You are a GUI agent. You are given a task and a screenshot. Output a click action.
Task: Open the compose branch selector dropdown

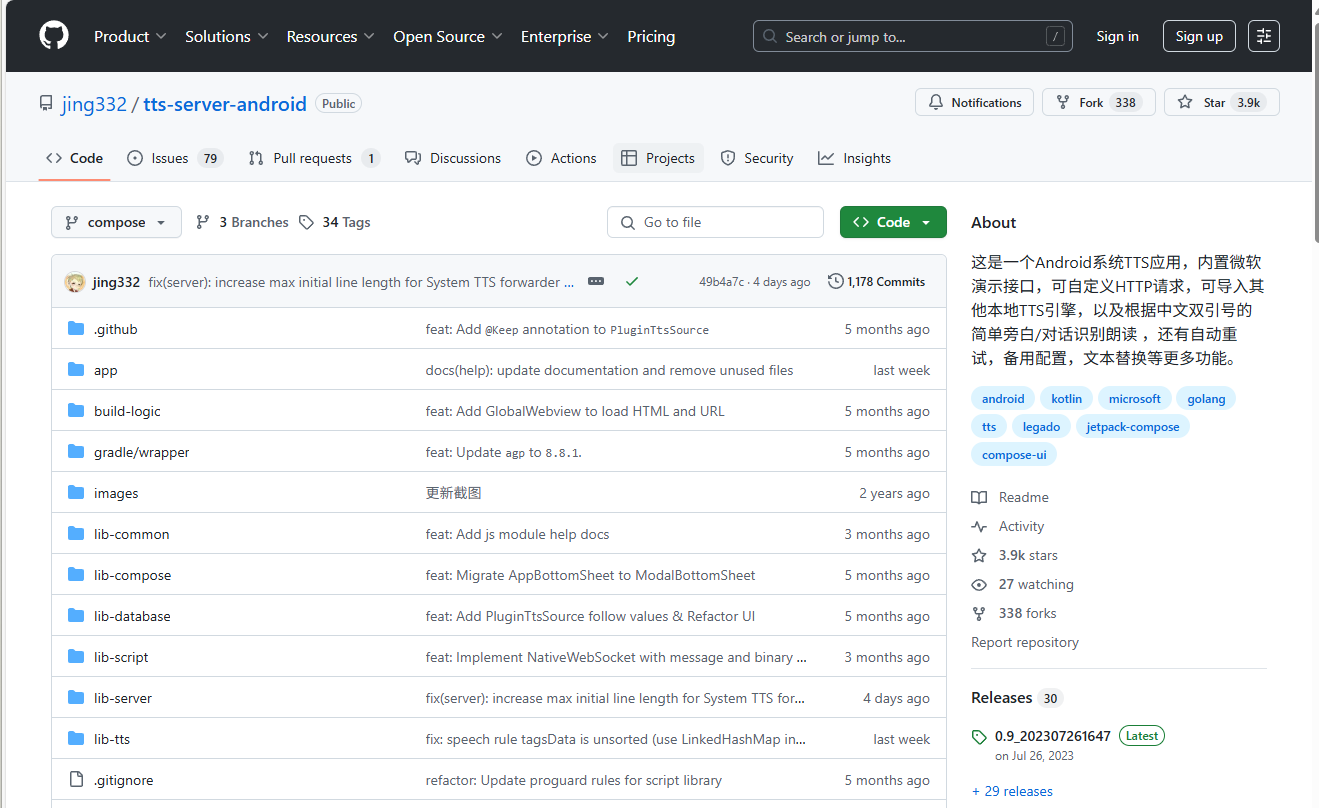[116, 222]
